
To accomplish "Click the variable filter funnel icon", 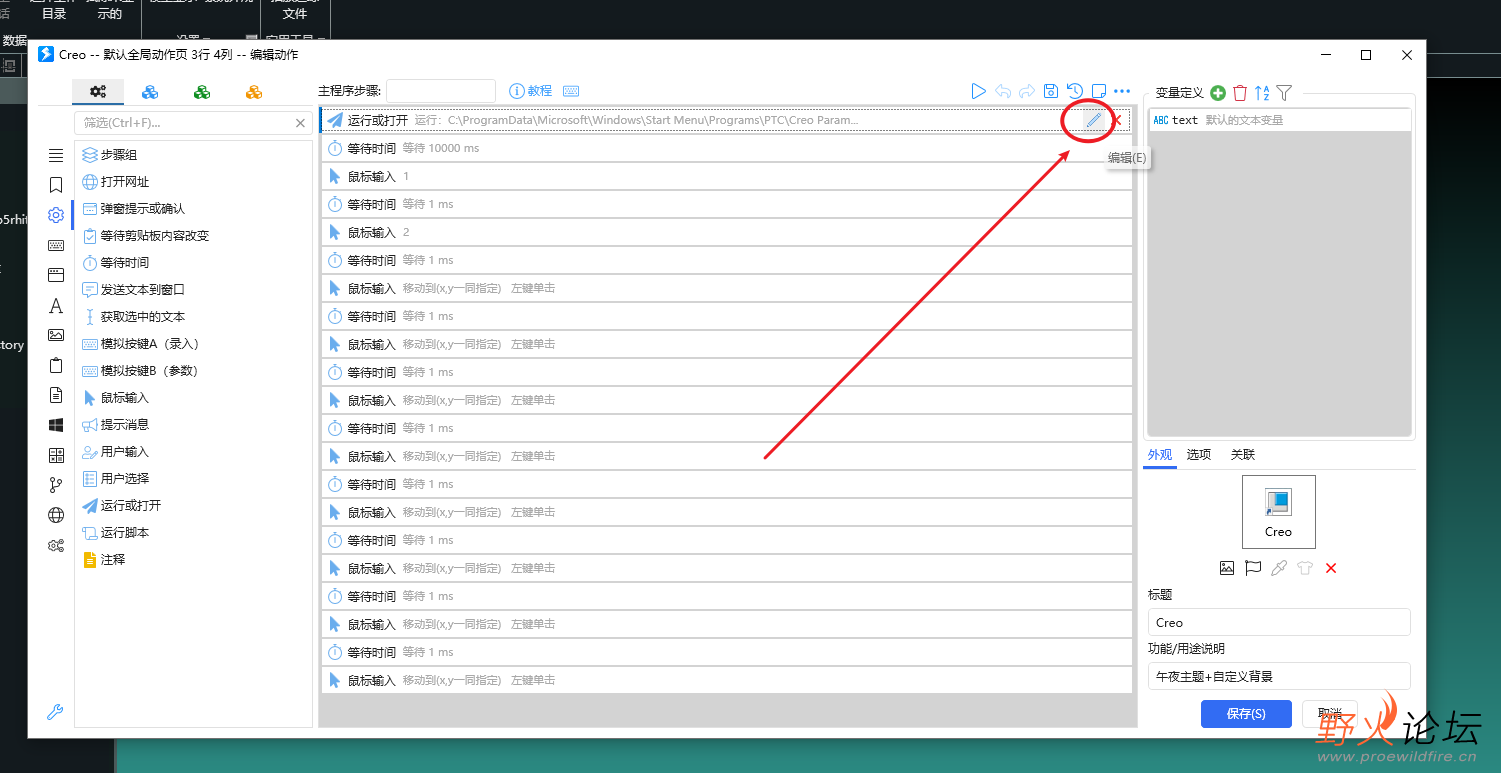I will [x=1285, y=93].
